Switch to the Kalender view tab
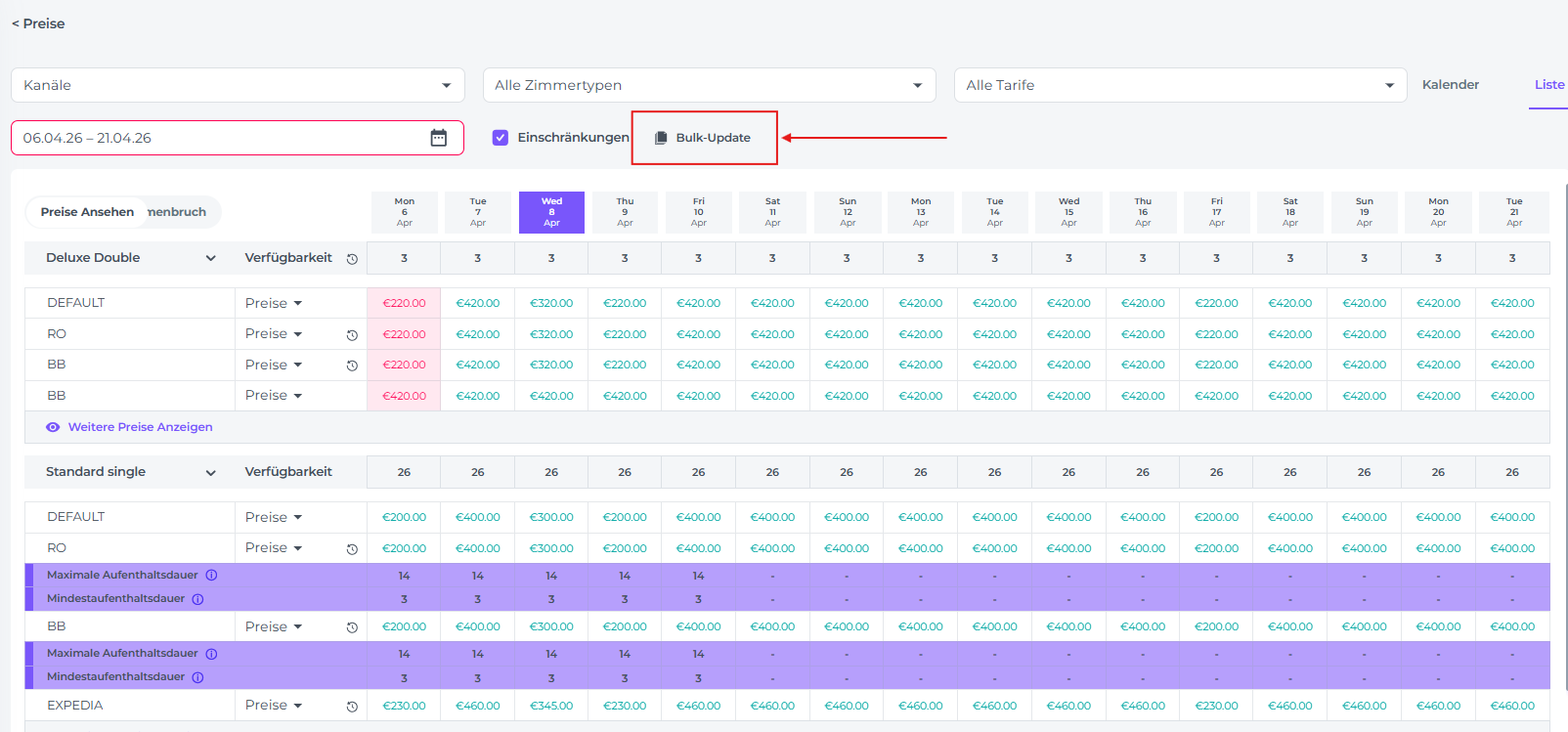This screenshot has width=1568, height=732. point(1450,85)
